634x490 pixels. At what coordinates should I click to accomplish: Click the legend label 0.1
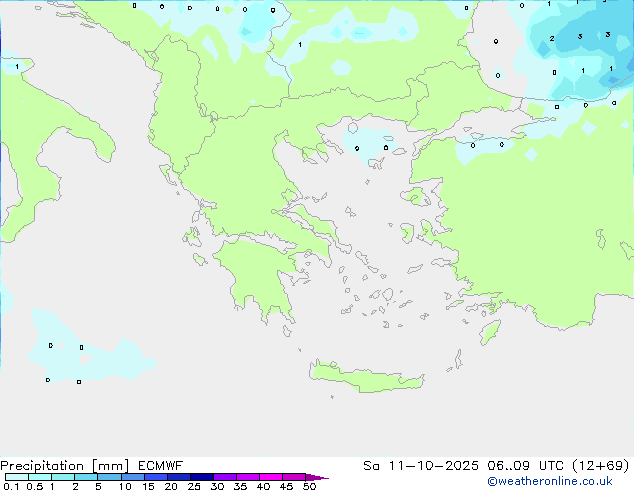click(11, 486)
